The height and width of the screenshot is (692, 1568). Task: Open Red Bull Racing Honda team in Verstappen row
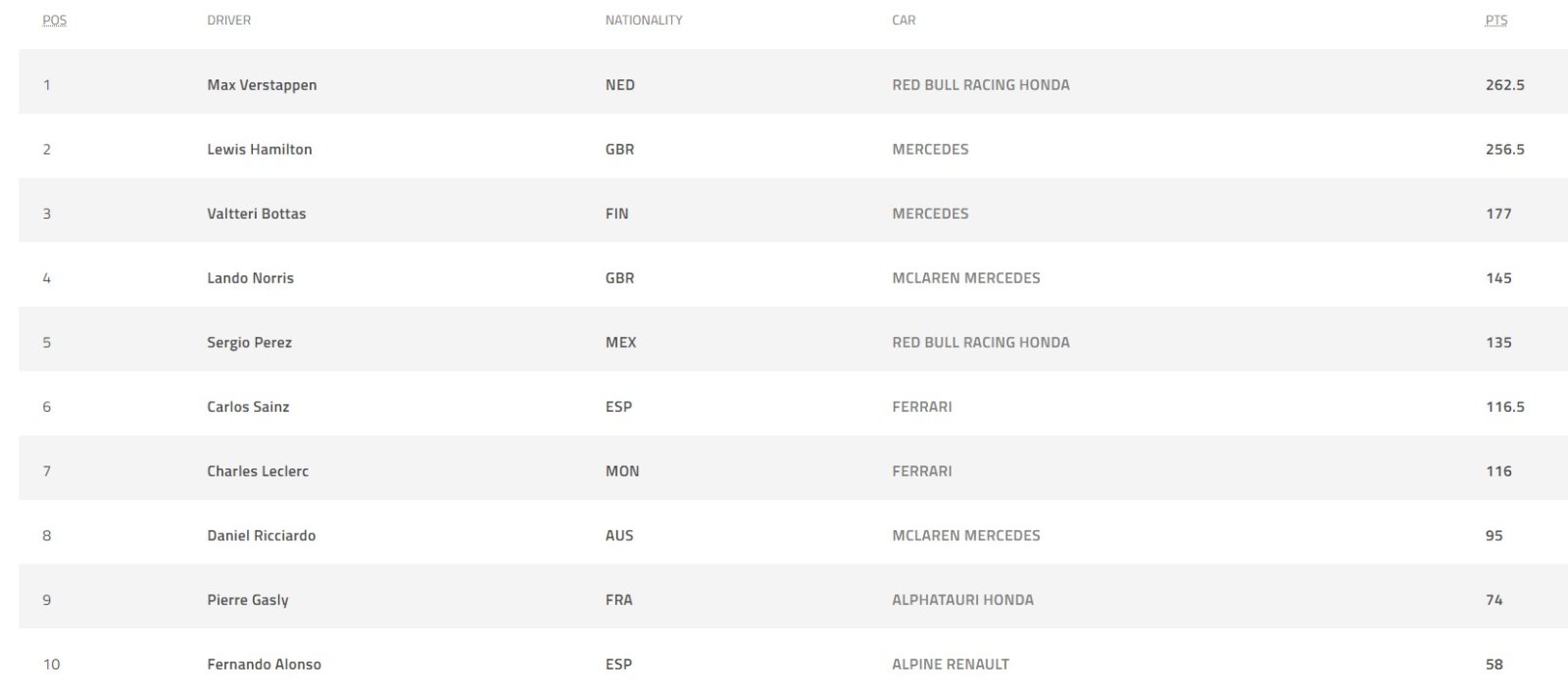click(x=981, y=85)
